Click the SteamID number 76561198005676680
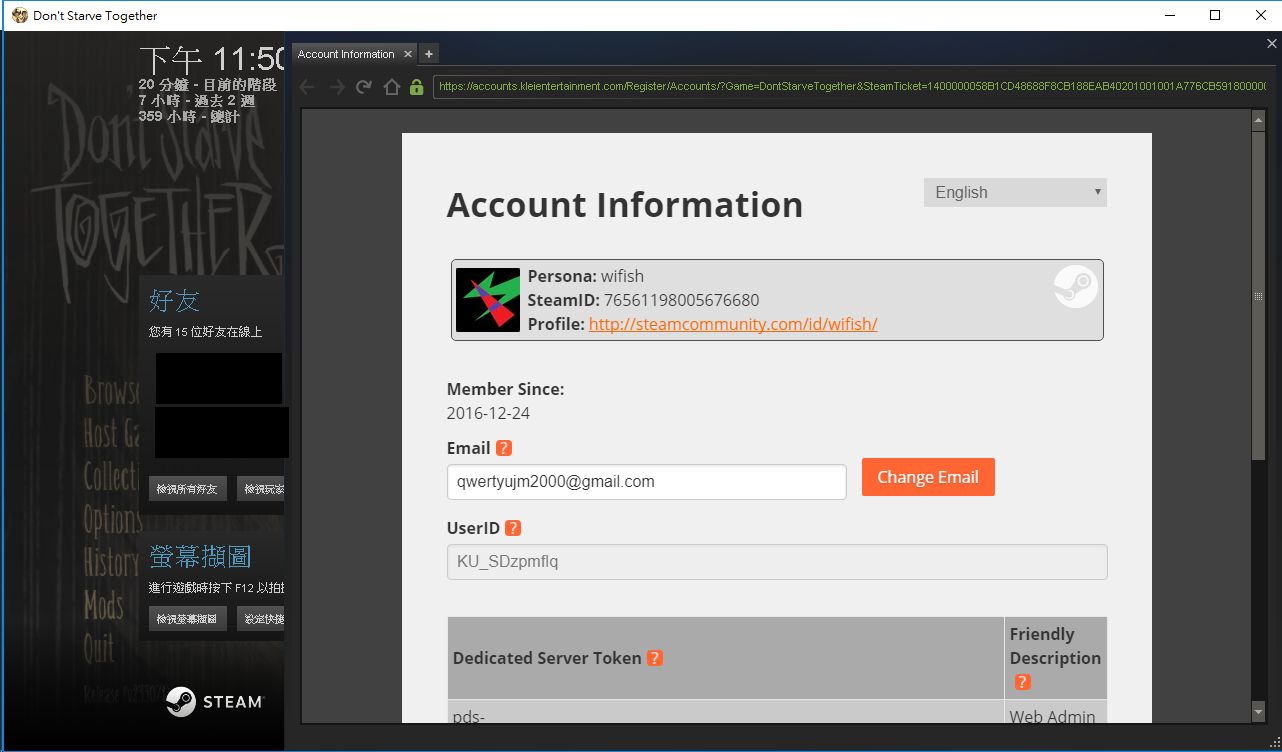This screenshot has width=1282, height=752. (x=682, y=300)
